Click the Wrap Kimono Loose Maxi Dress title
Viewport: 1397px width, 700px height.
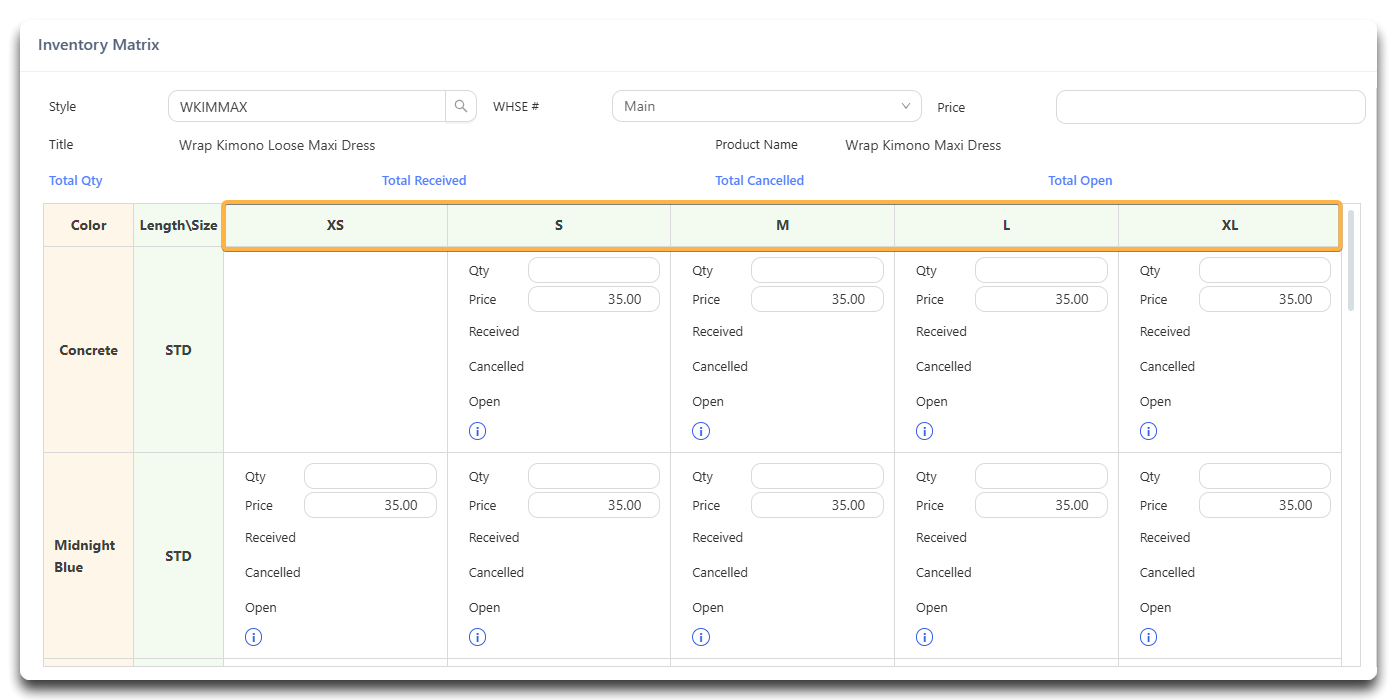pos(277,145)
